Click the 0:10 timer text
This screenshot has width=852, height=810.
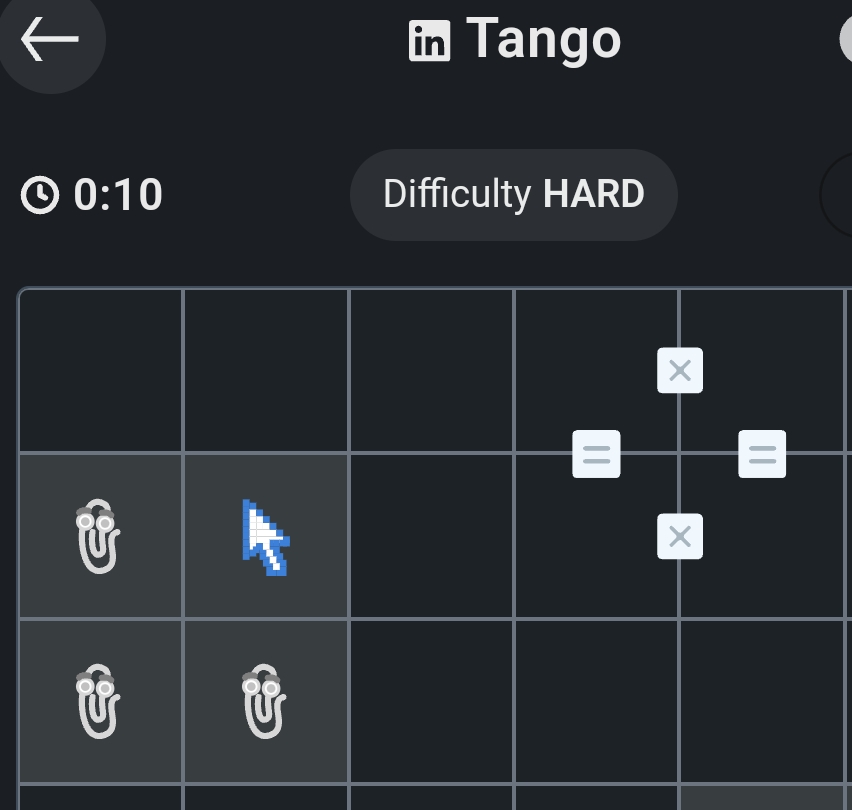[118, 195]
